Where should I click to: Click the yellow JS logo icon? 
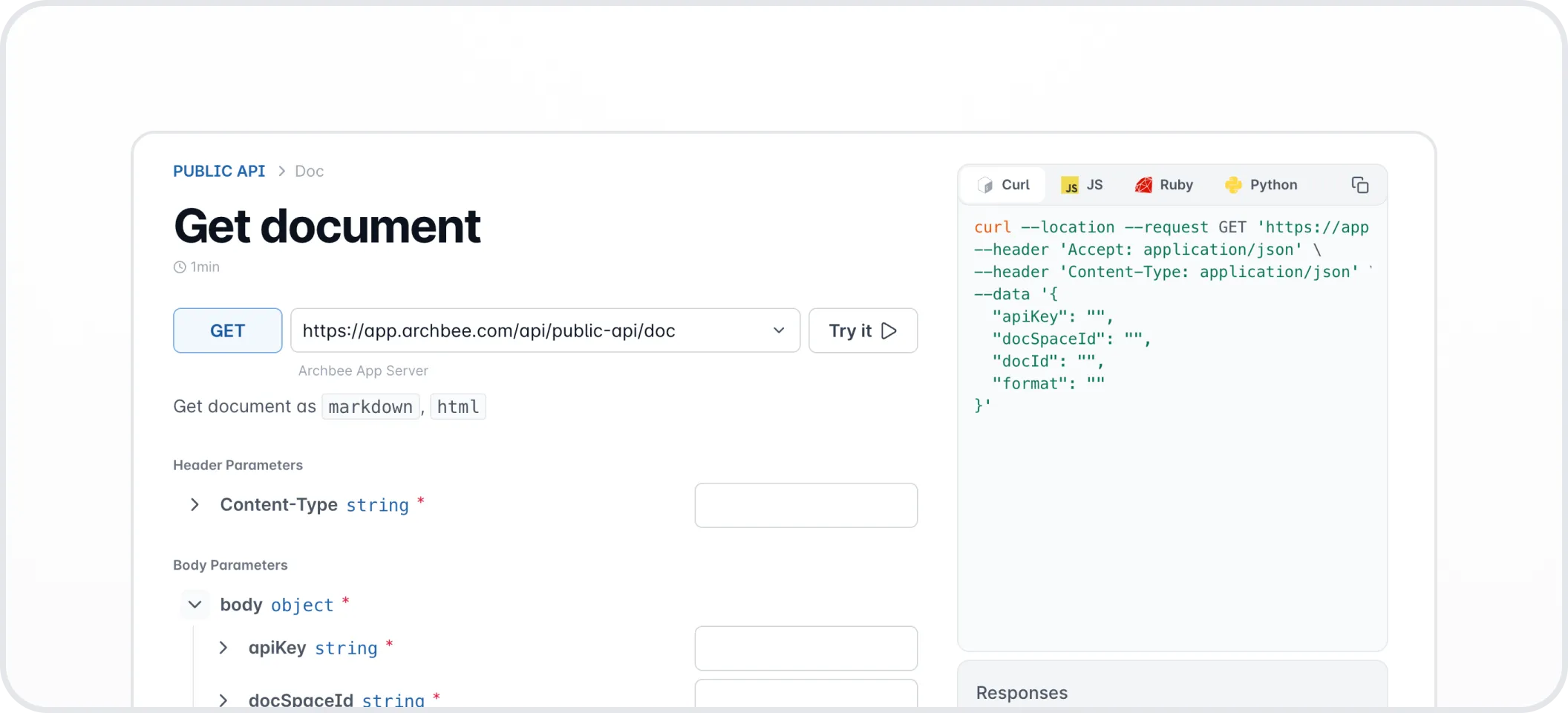1070,185
